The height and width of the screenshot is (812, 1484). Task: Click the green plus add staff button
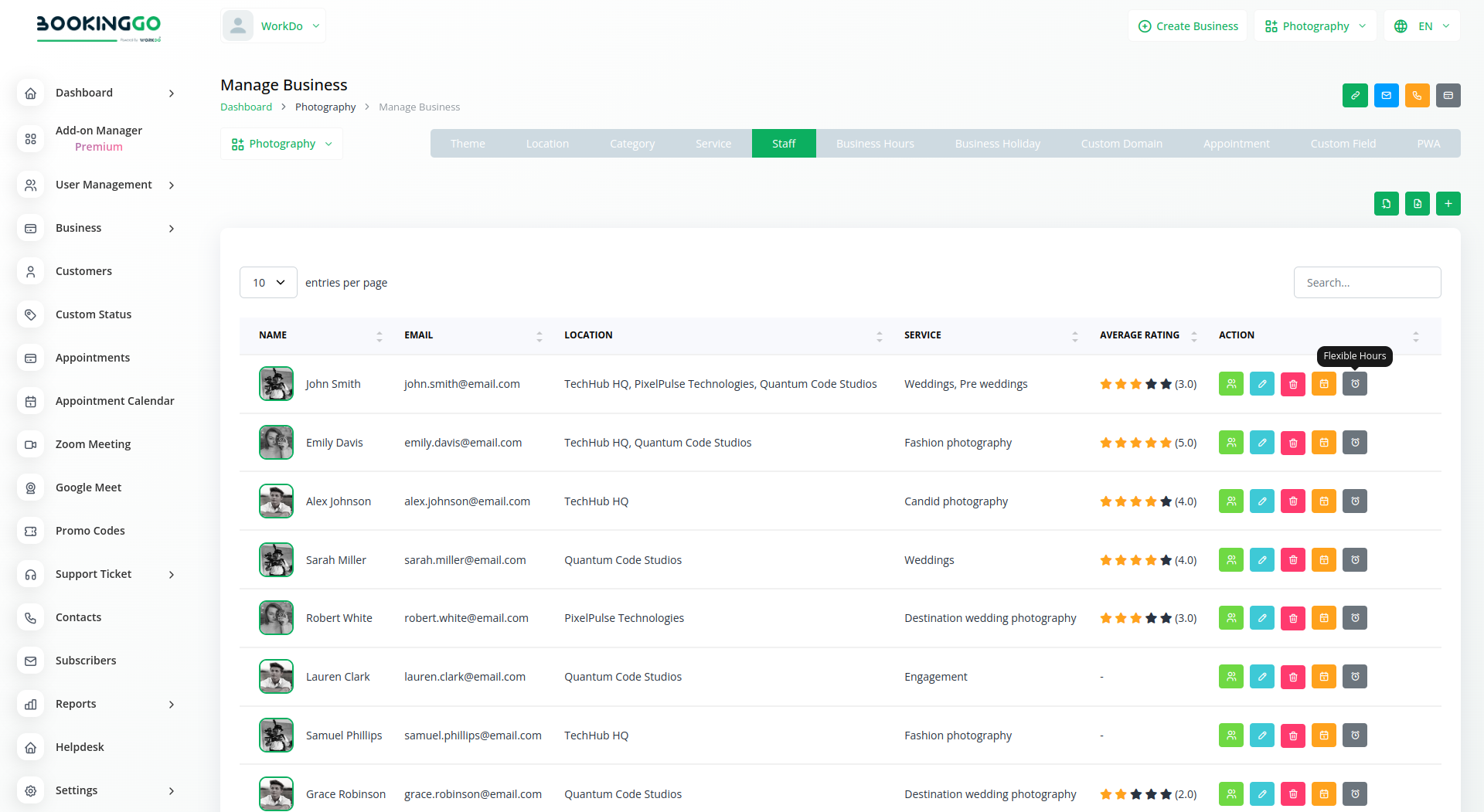(x=1448, y=204)
